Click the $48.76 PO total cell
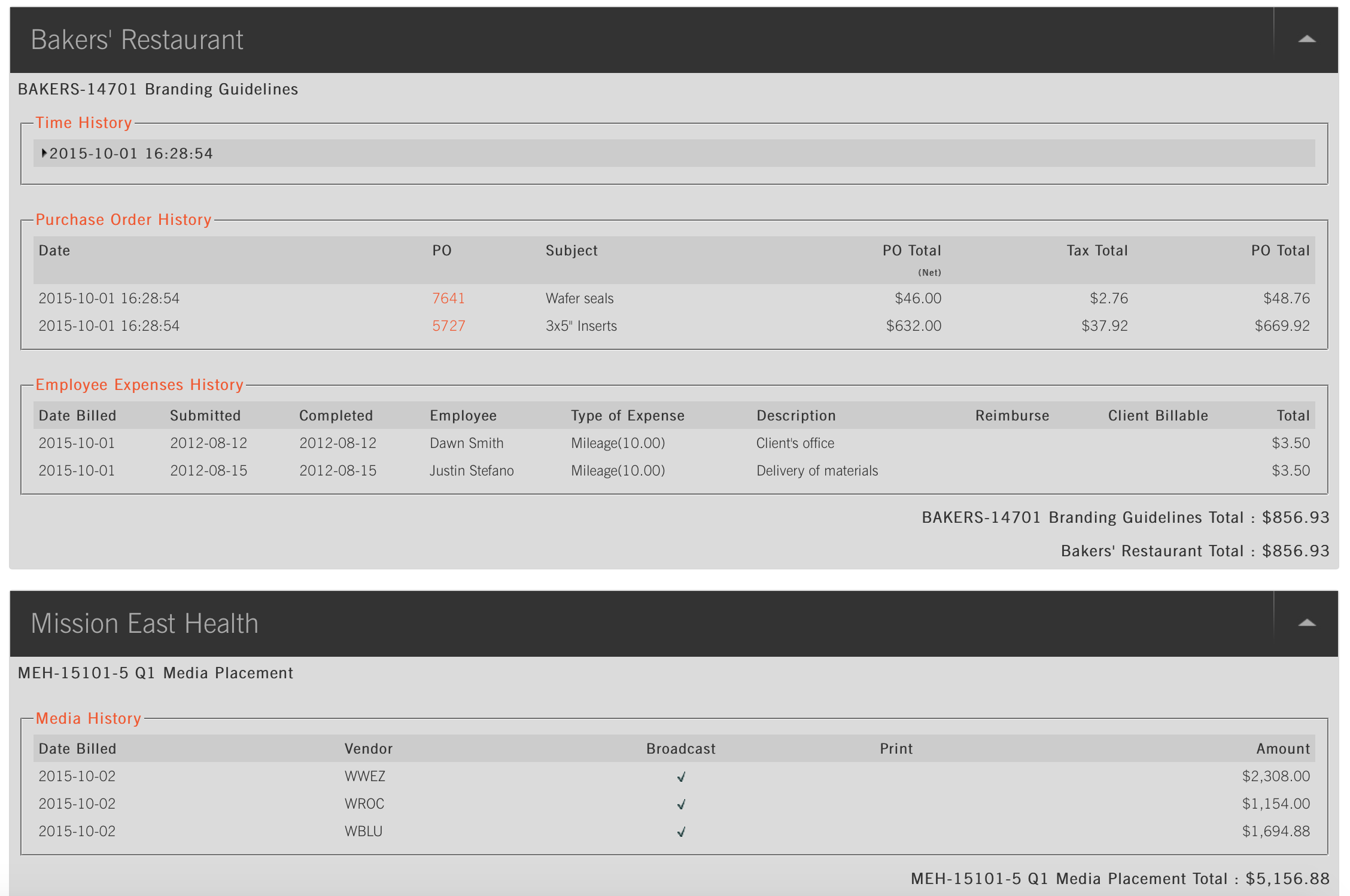Screen dimensions: 1350x896 (x=1287, y=298)
